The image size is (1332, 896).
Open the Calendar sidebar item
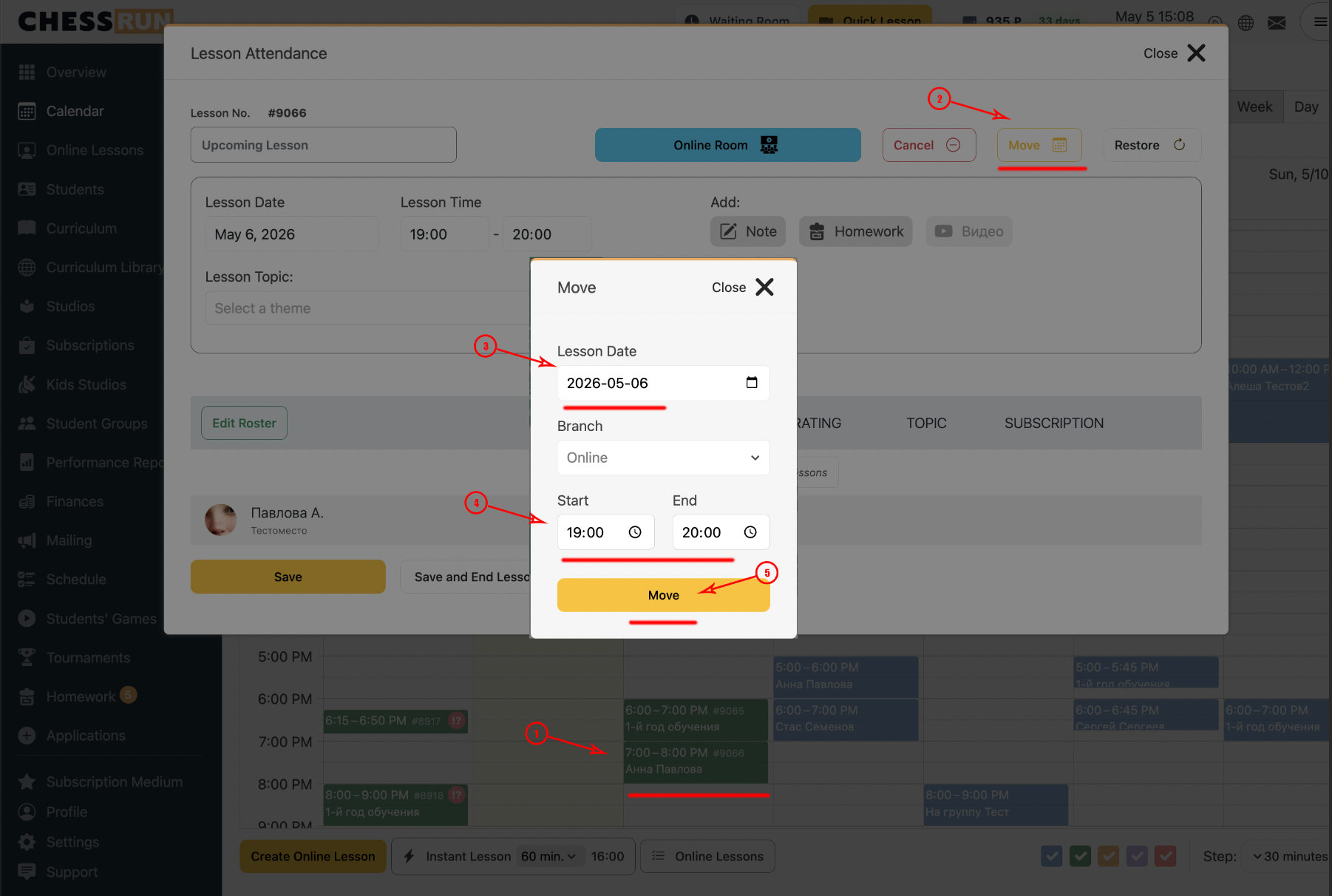75,111
